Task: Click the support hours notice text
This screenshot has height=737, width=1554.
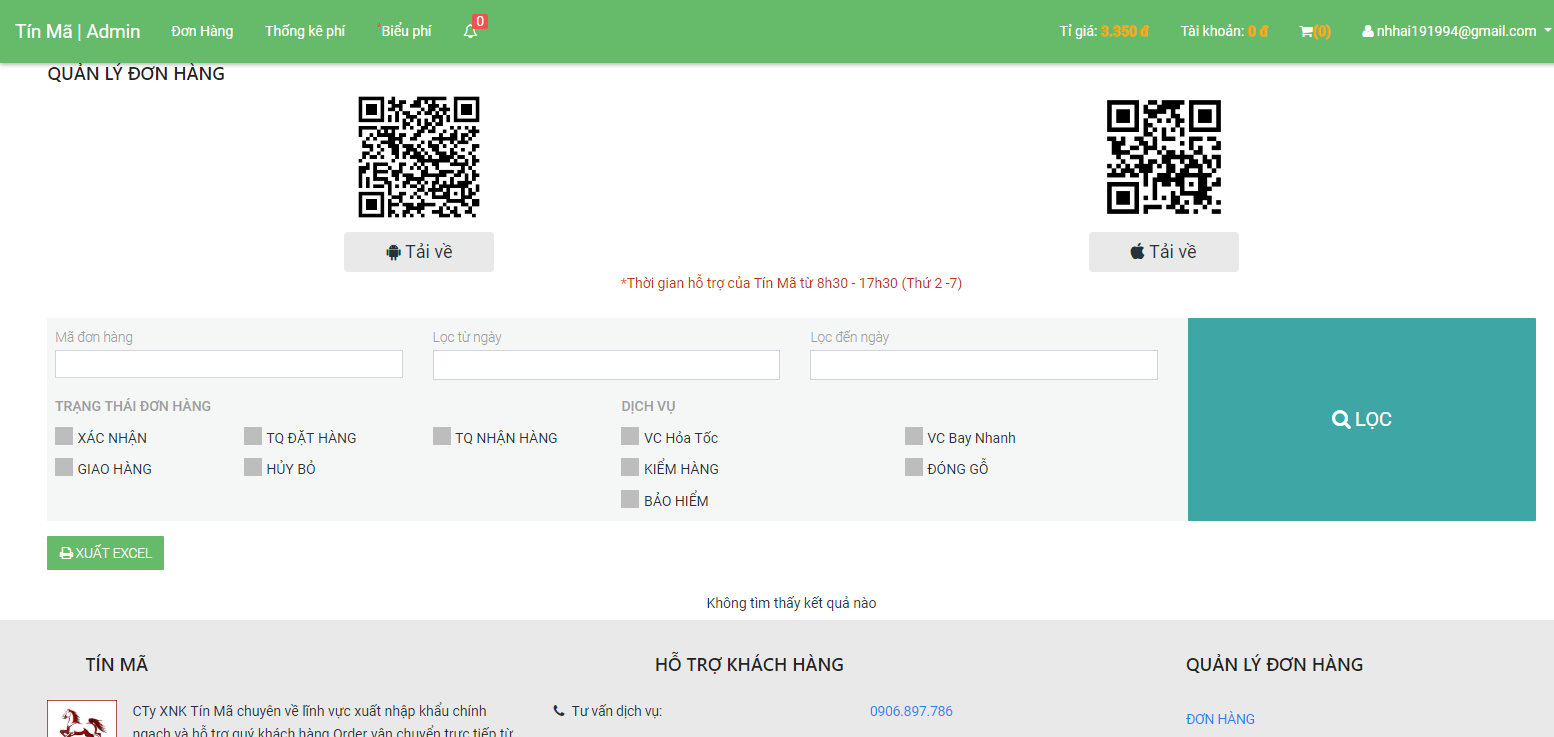Action: pyautogui.click(x=791, y=283)
